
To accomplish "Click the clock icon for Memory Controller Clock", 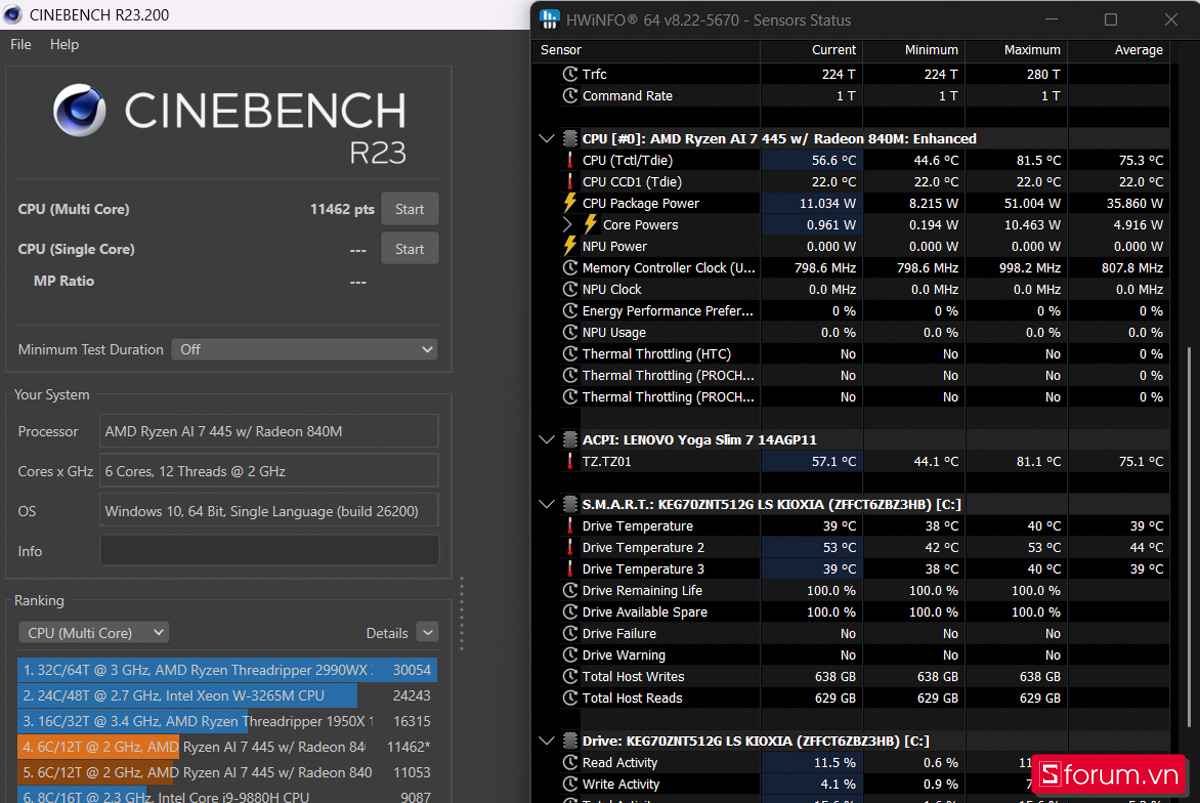I will (x=570, y=268).
